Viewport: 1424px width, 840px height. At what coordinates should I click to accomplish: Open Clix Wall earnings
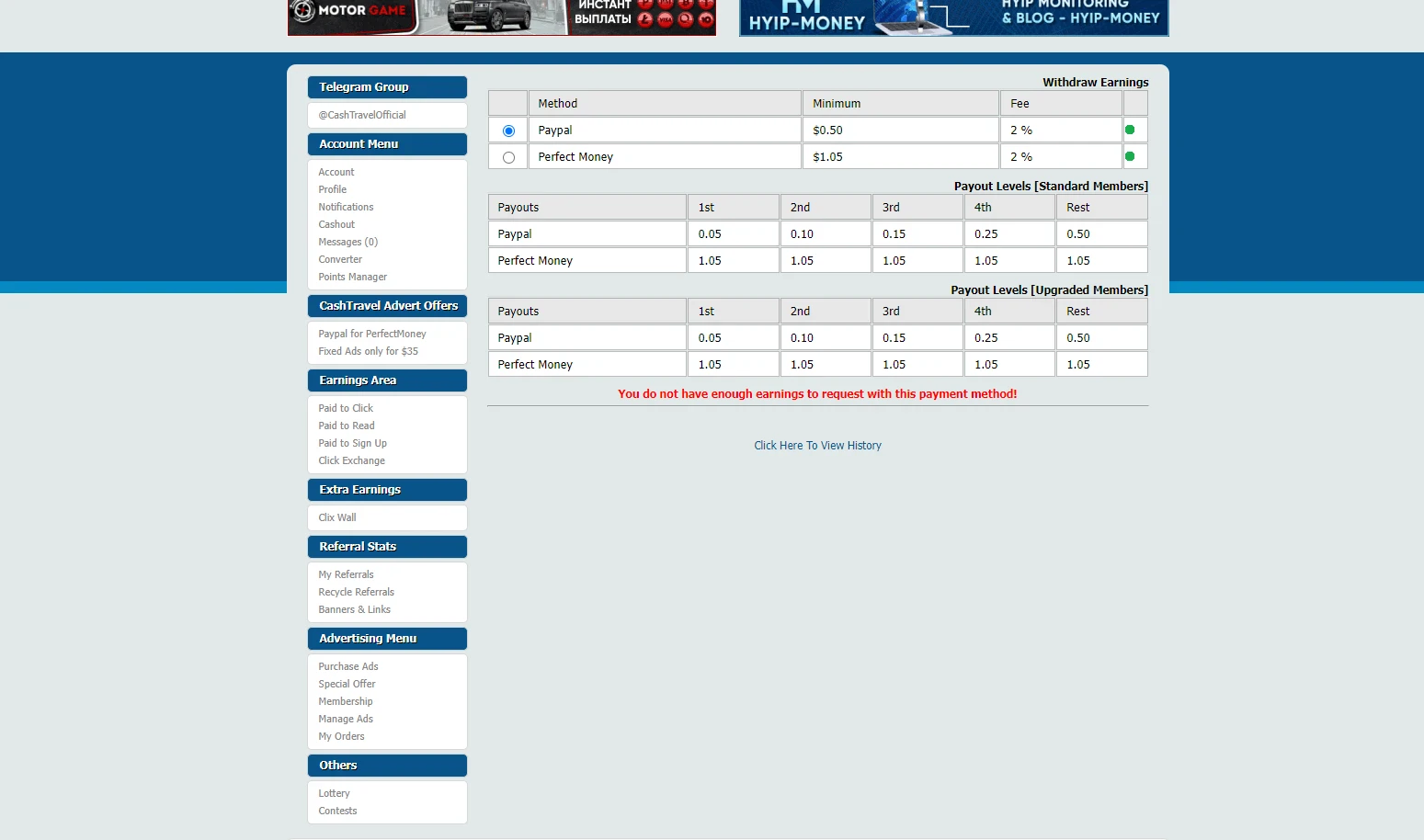(337, 517)
